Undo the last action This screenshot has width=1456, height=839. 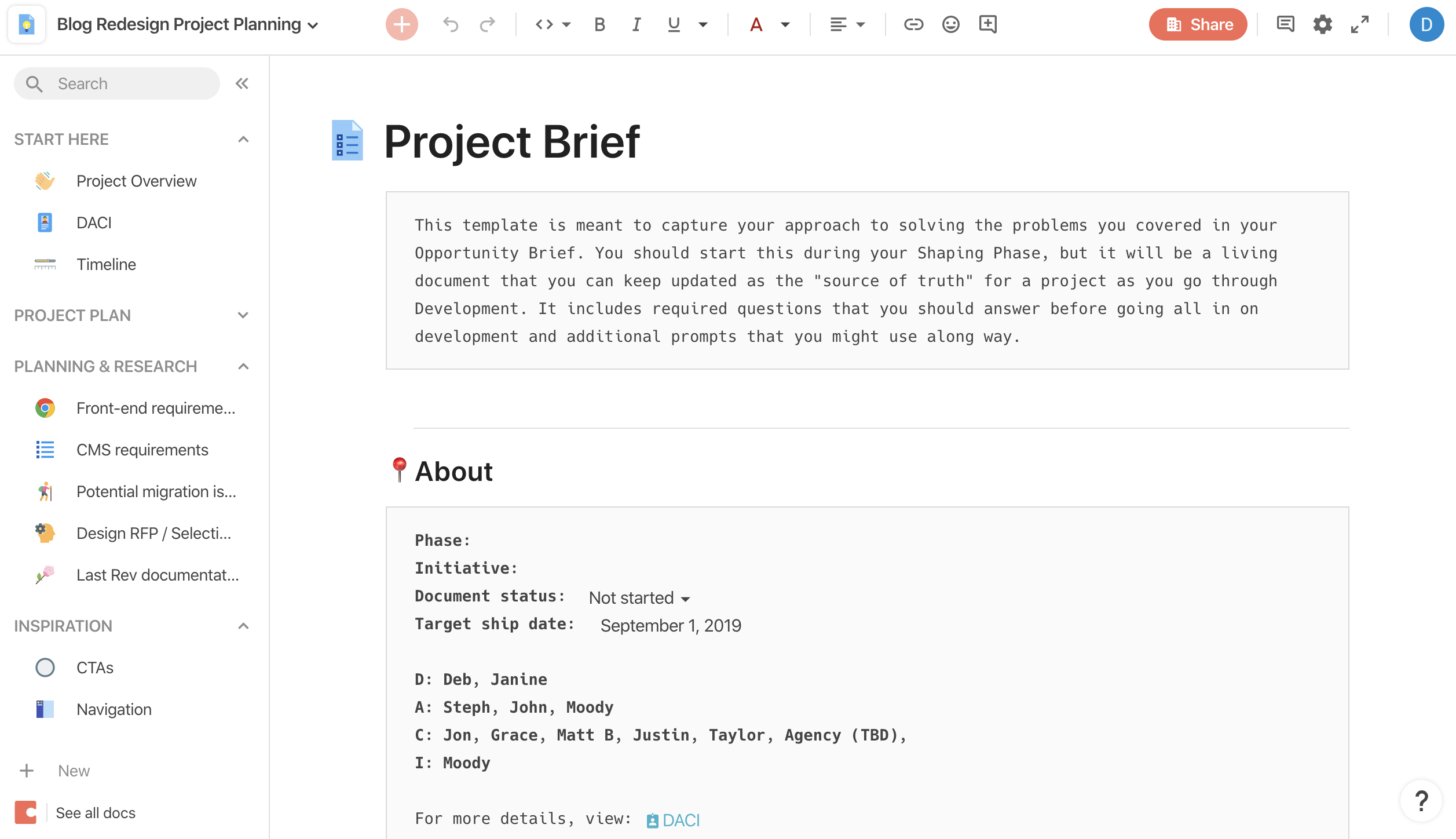tap(451, 24)
